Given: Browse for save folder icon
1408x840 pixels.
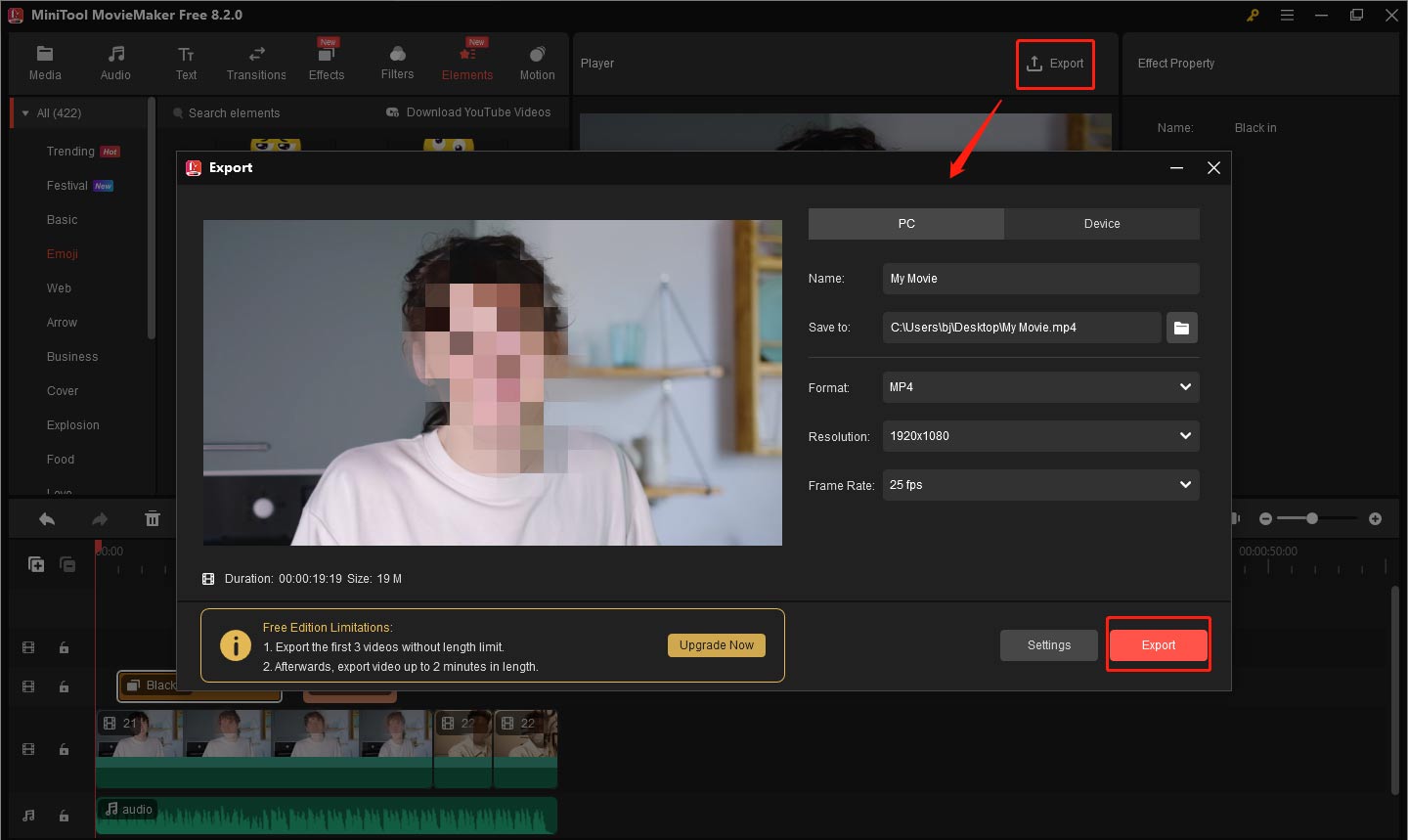Looking at the screenshot, I should pos(1182,328).
